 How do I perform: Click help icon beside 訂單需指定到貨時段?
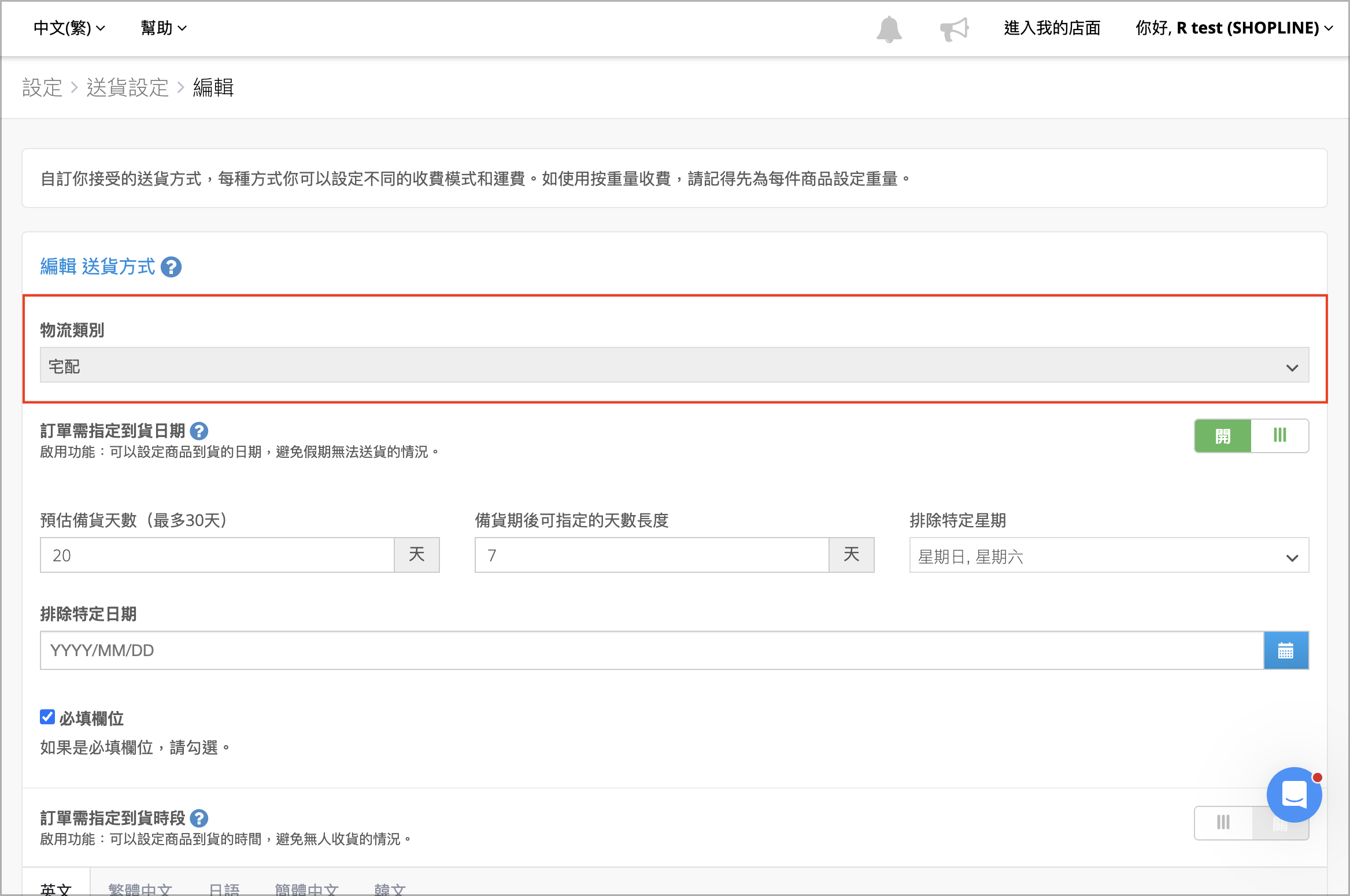(199, 818)
